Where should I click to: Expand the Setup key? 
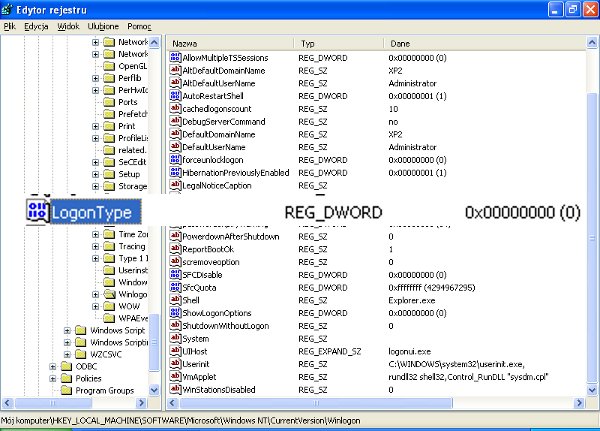tap(95, 174)
